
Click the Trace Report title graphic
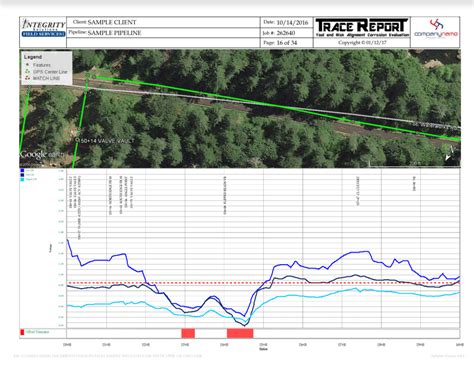(x=362, y=27)
